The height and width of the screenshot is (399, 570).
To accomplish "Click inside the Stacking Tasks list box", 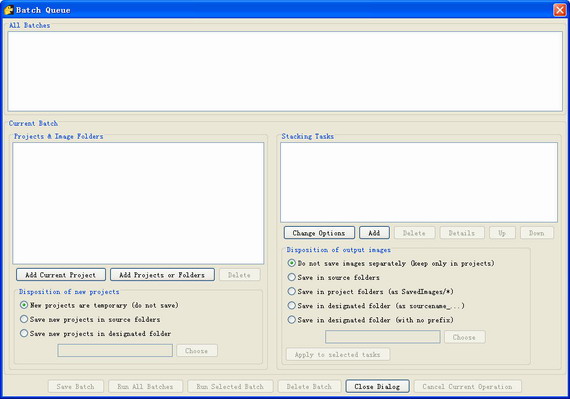I will (x=419, y=182).
